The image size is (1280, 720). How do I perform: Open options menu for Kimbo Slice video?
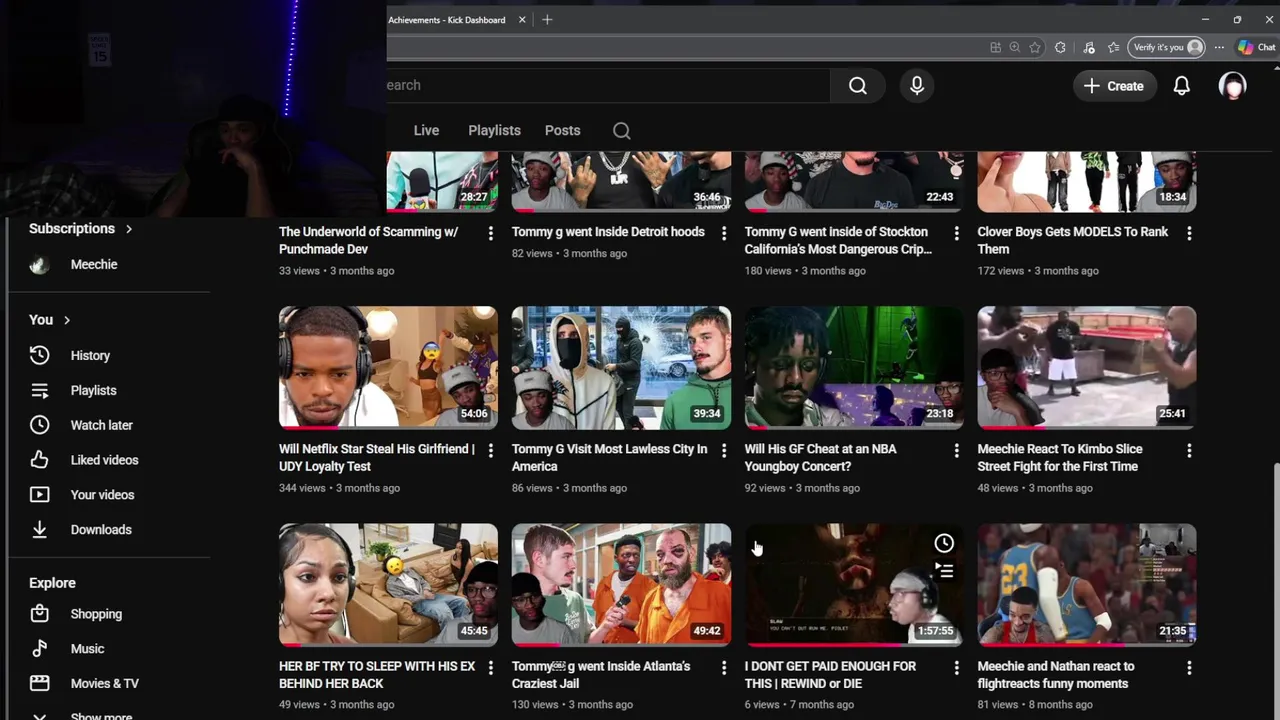click(1189, 451)
